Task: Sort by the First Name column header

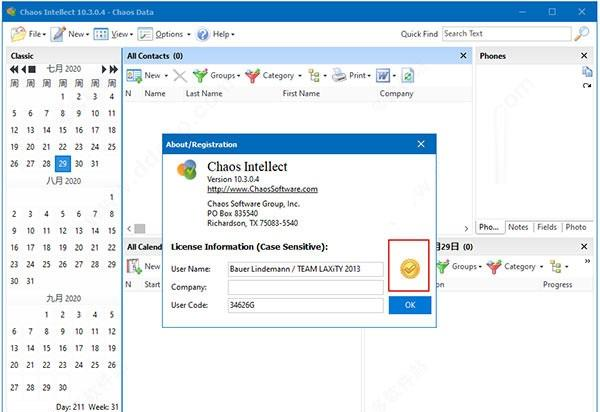Action: coord(301,93)
